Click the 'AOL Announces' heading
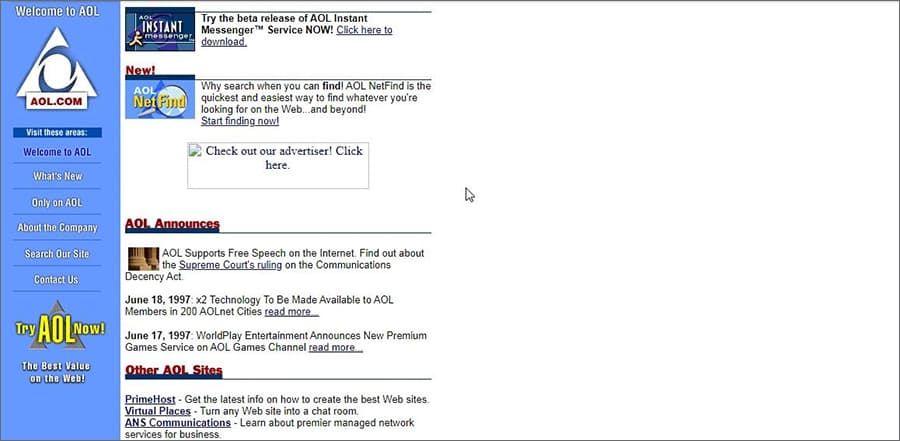Viewport: 900px width, 441px height. click(x=172, y=224)
